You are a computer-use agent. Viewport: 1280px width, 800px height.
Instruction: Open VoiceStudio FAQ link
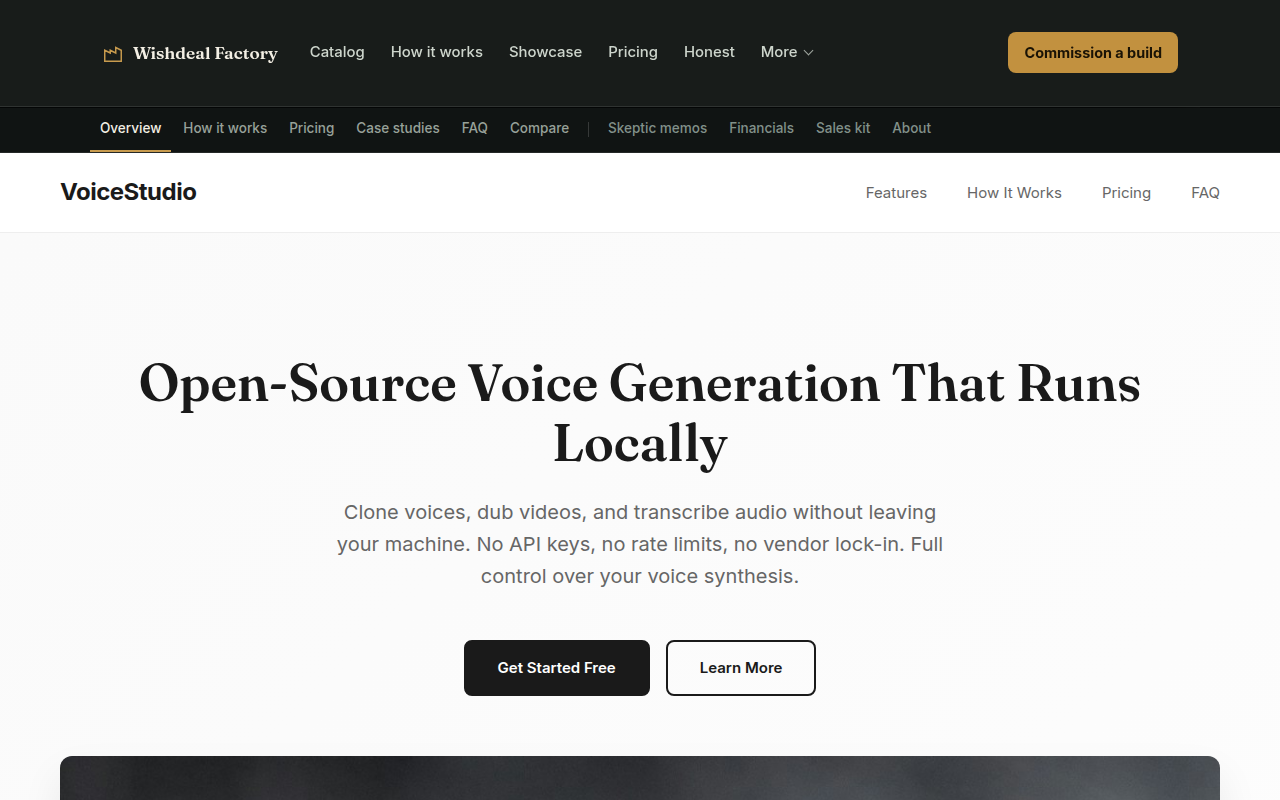click(x=1205, y=193)
